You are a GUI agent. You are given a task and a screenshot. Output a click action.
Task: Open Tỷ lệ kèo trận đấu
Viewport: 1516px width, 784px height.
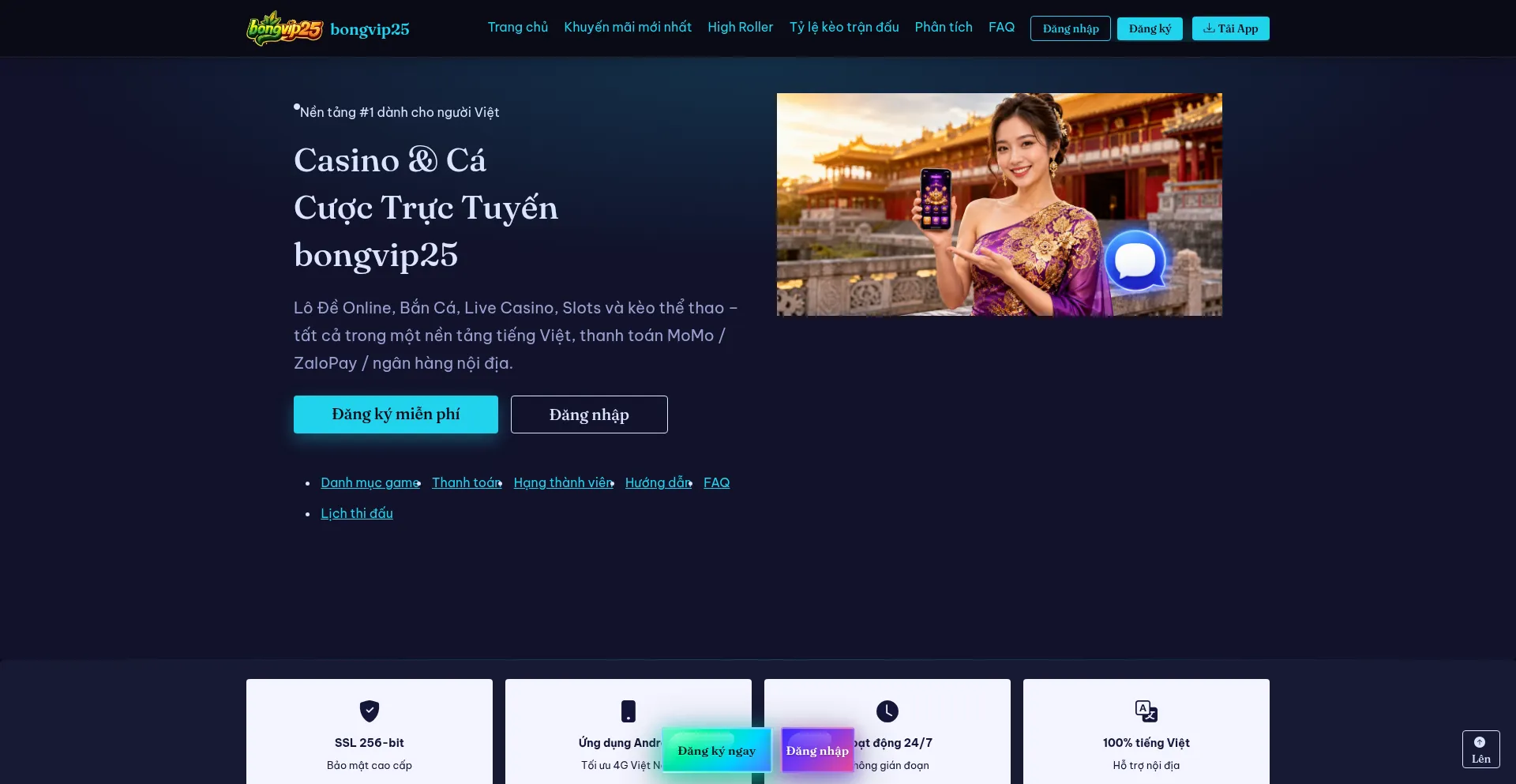(844, 27)
